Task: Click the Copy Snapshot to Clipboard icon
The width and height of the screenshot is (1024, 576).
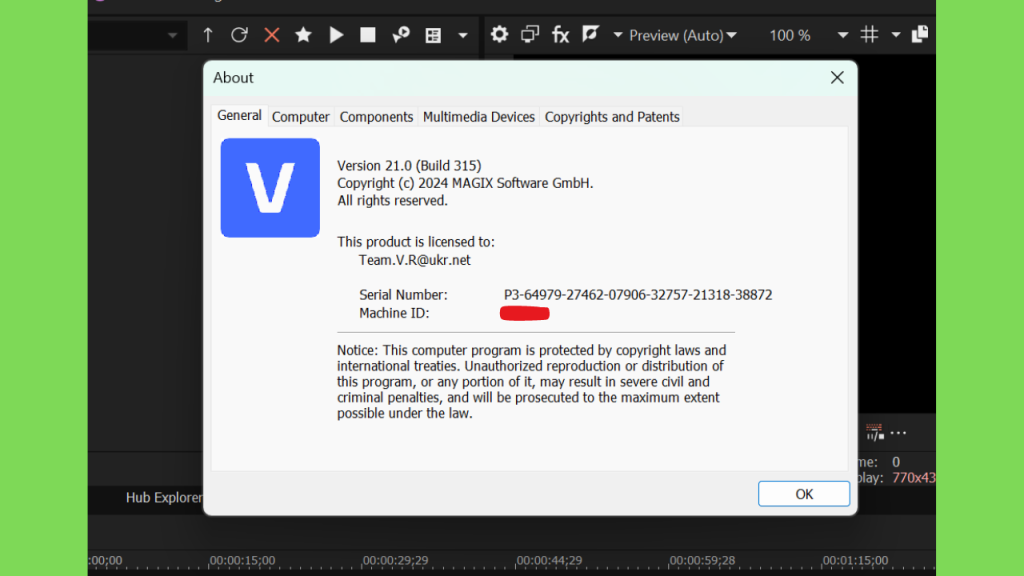Action: click(920, 35)
